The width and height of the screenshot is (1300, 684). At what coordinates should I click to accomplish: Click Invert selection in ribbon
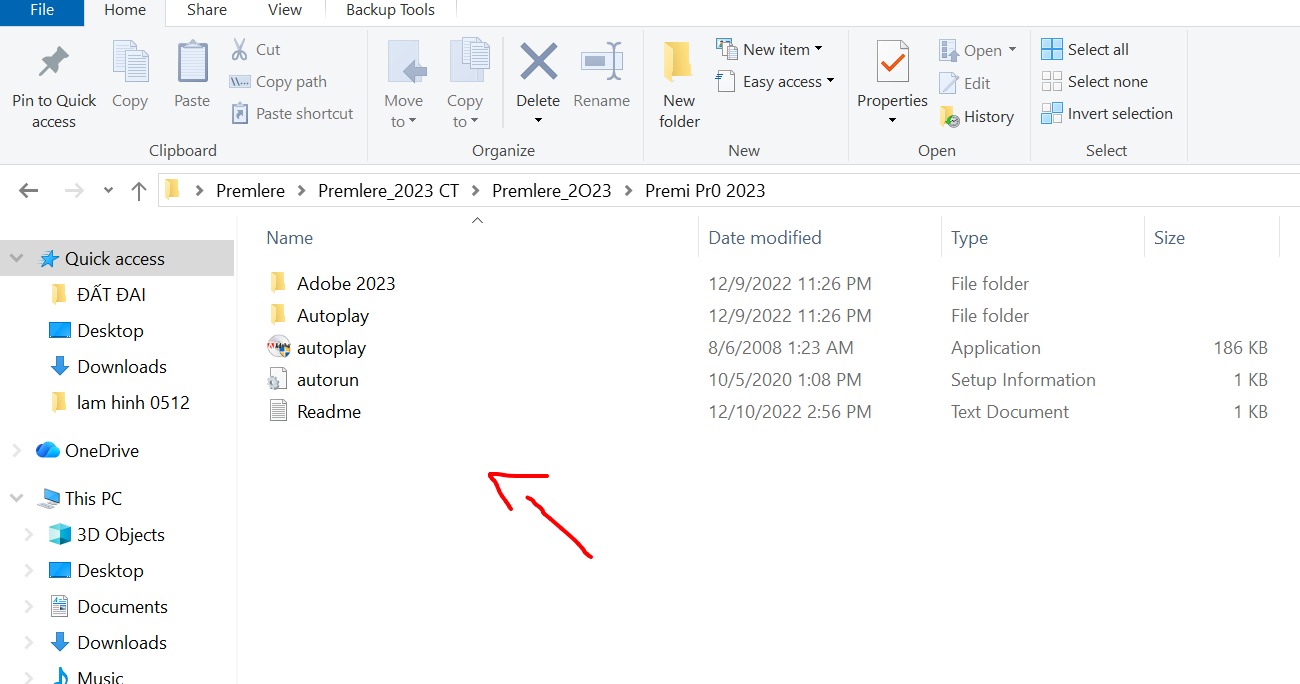(1107, 114)
